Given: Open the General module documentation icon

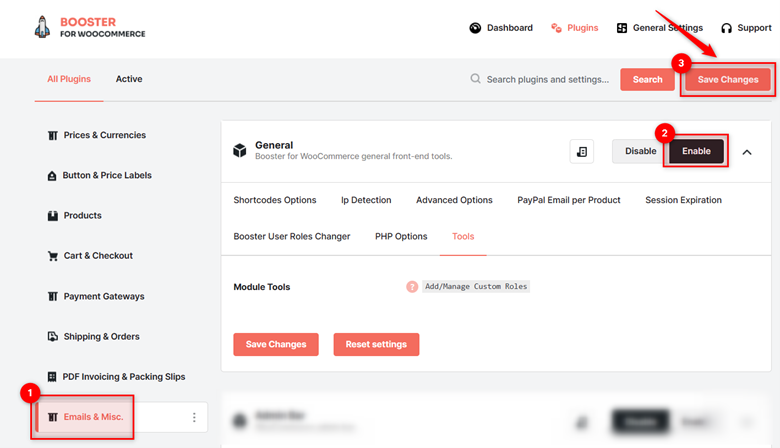Looking at the screenshot, I should [x=582, y=152].
